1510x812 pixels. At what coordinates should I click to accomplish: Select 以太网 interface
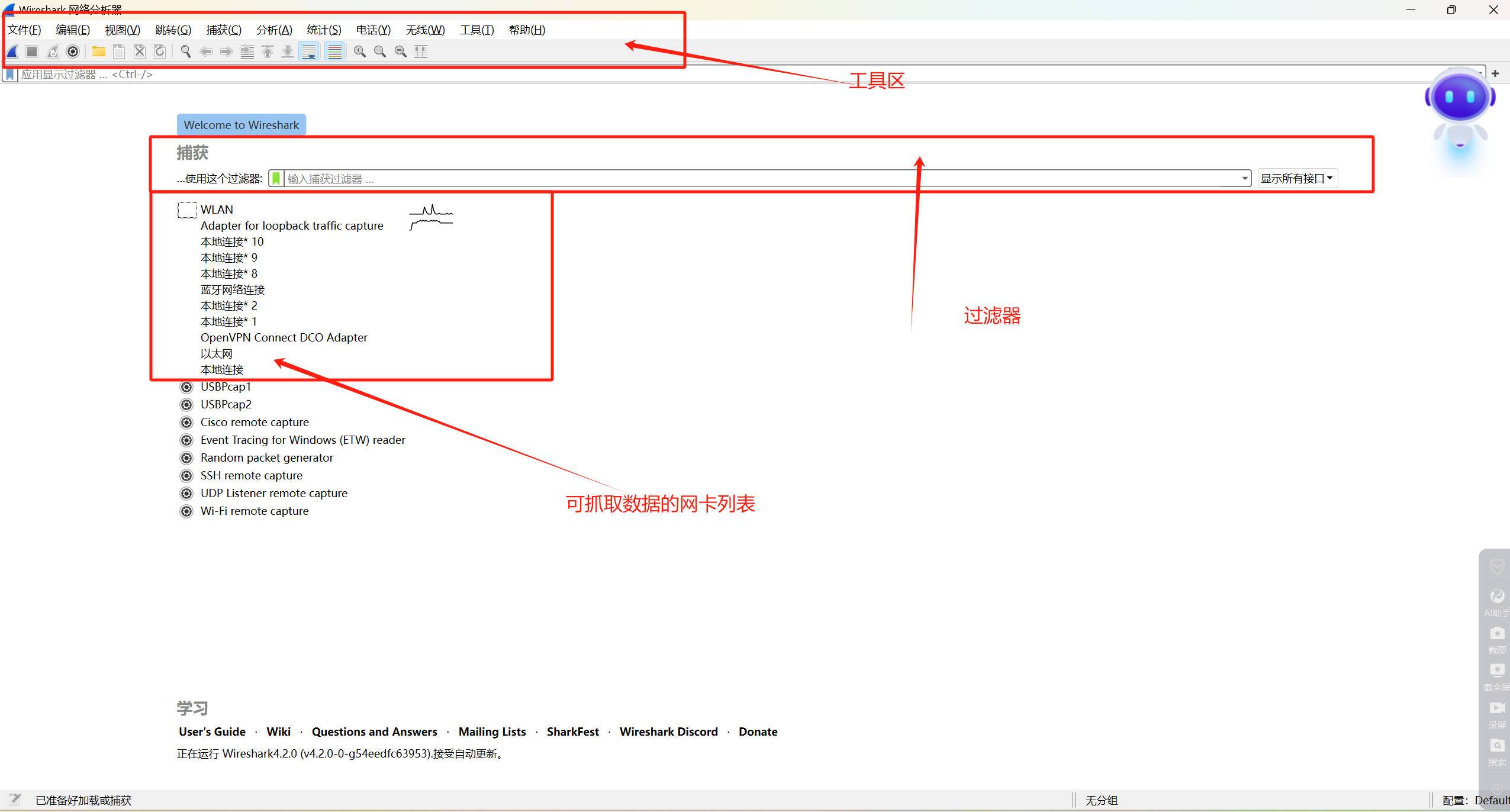pos(217,353)
